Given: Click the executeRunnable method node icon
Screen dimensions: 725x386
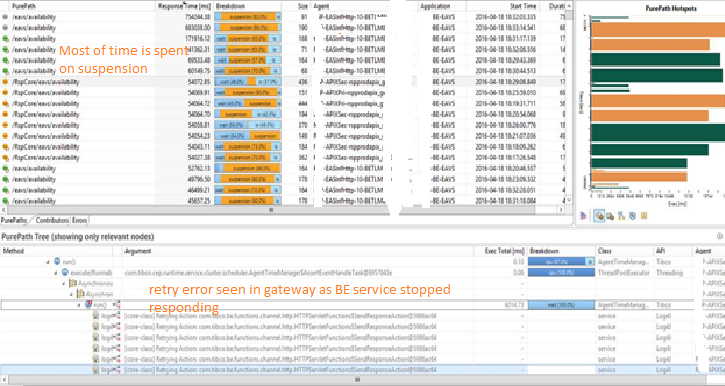Looking at the screenshot, I should click(65, 273).
